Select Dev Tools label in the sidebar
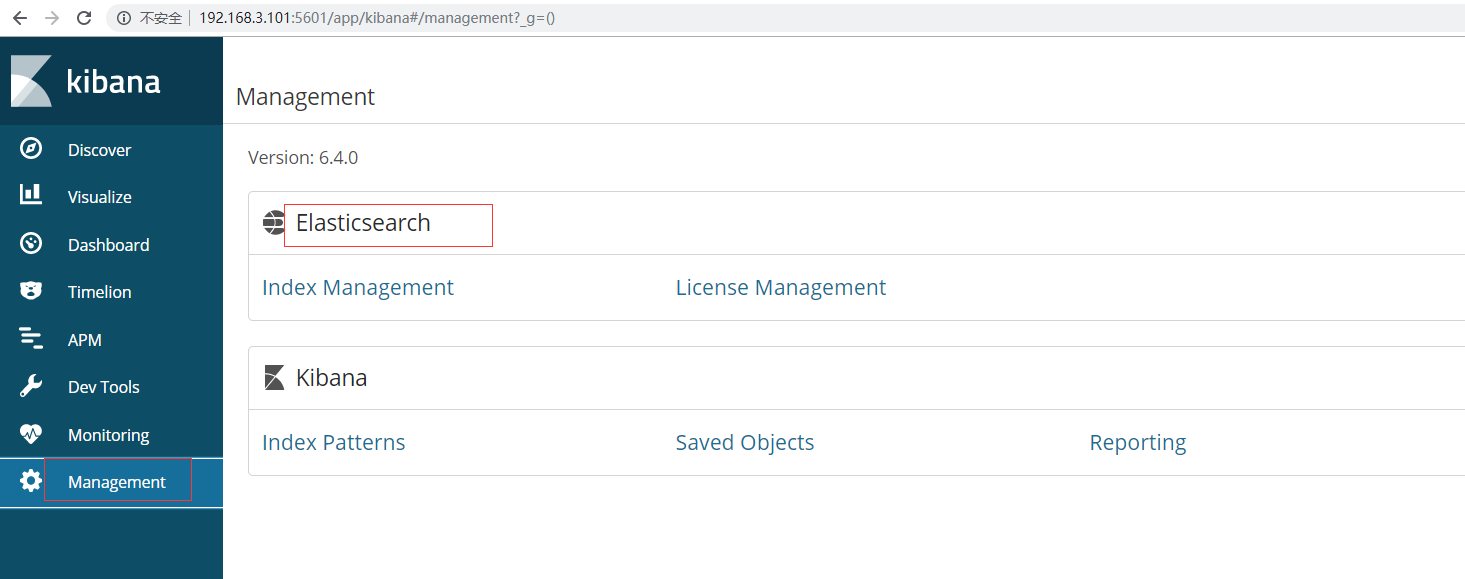 click(103, 387)
